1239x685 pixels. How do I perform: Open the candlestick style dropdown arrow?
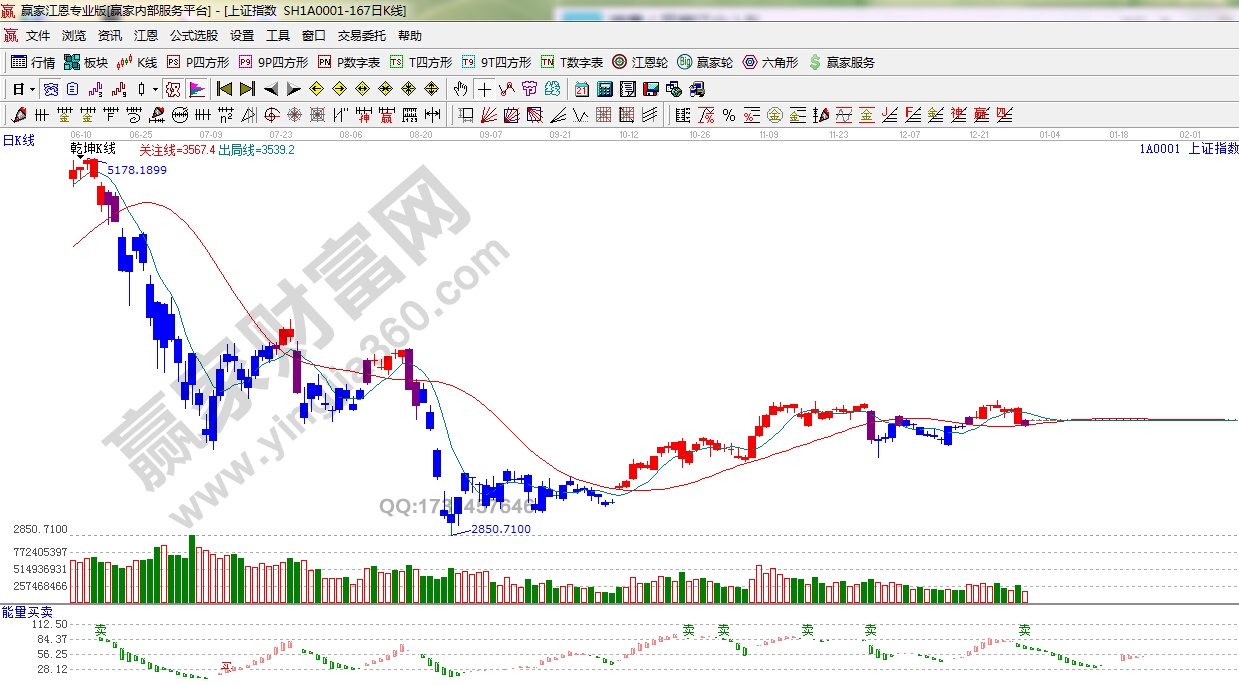(x=155, y=89)
